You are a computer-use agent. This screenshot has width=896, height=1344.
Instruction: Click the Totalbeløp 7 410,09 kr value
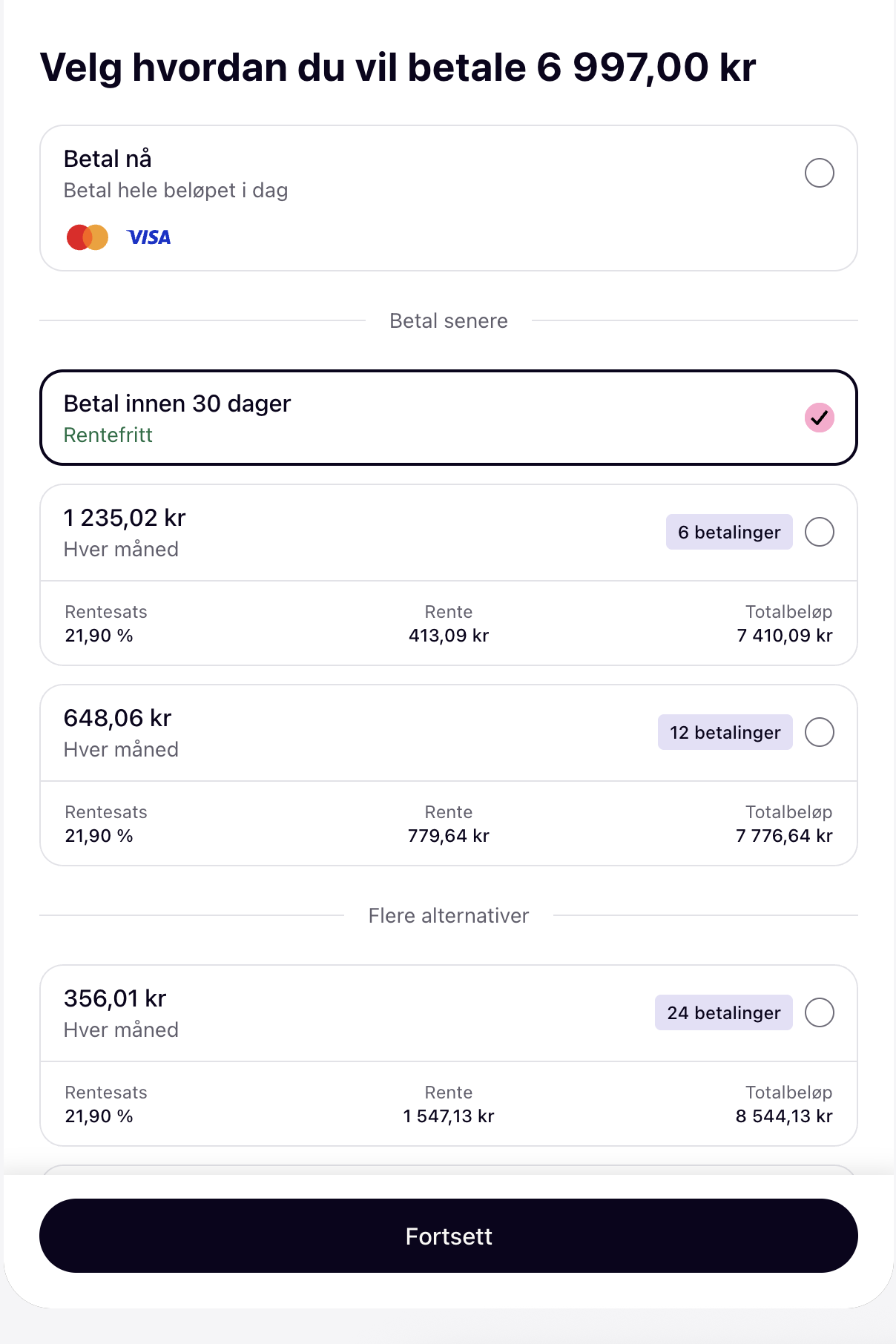(784, 636)
